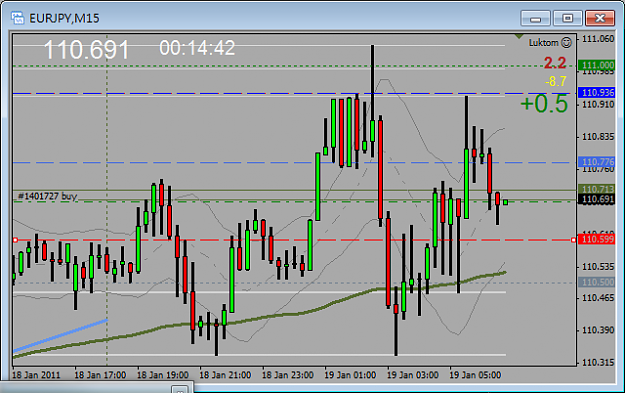This screenshot has height=393, width=625.
Task: Click the 00:14:42 candle countdown timer
Action: tap(197, 48)
